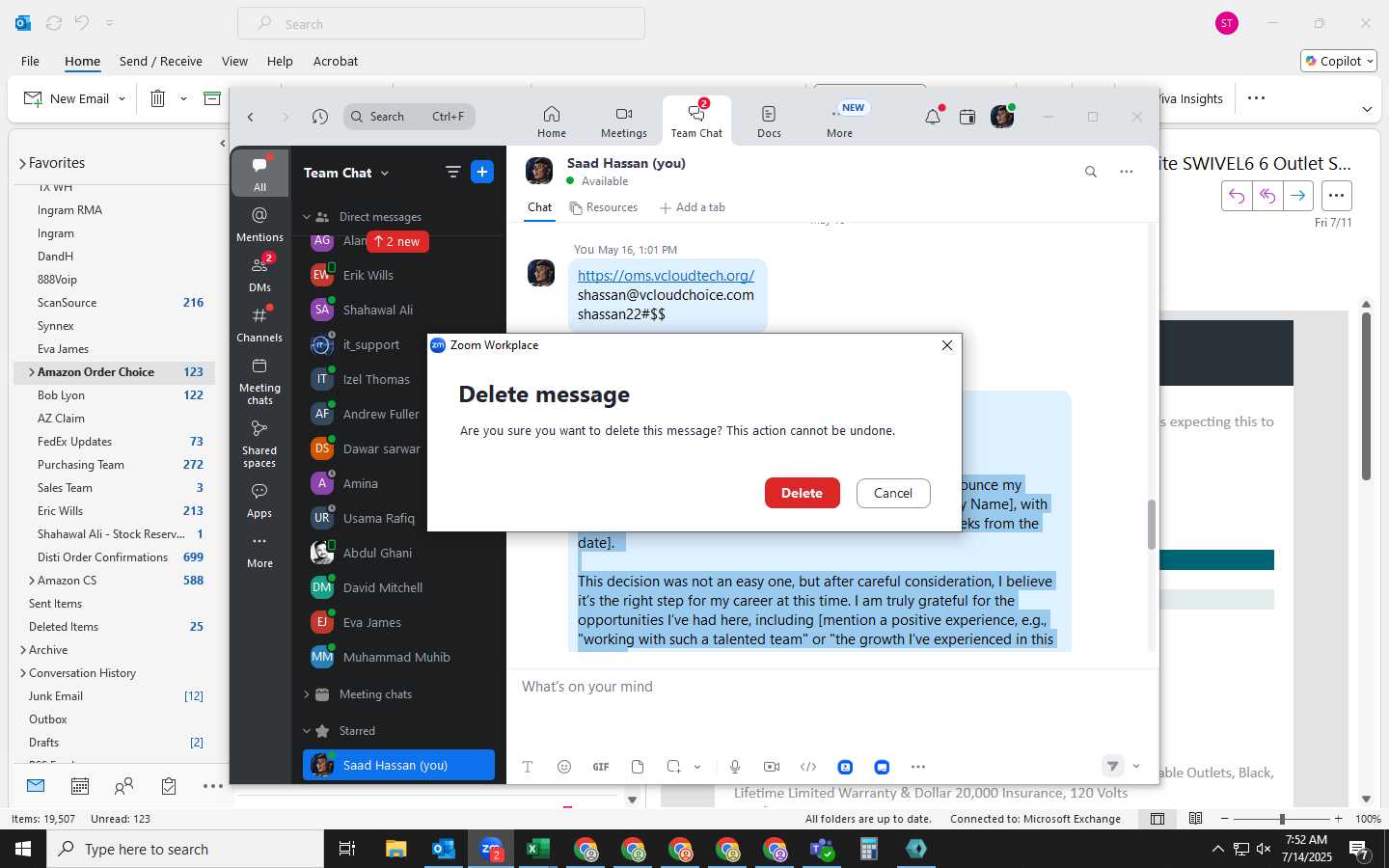Click Add a tab in the chat header
The height and width of the screenshot is (868, 1389).
click(x=693, y=207)
